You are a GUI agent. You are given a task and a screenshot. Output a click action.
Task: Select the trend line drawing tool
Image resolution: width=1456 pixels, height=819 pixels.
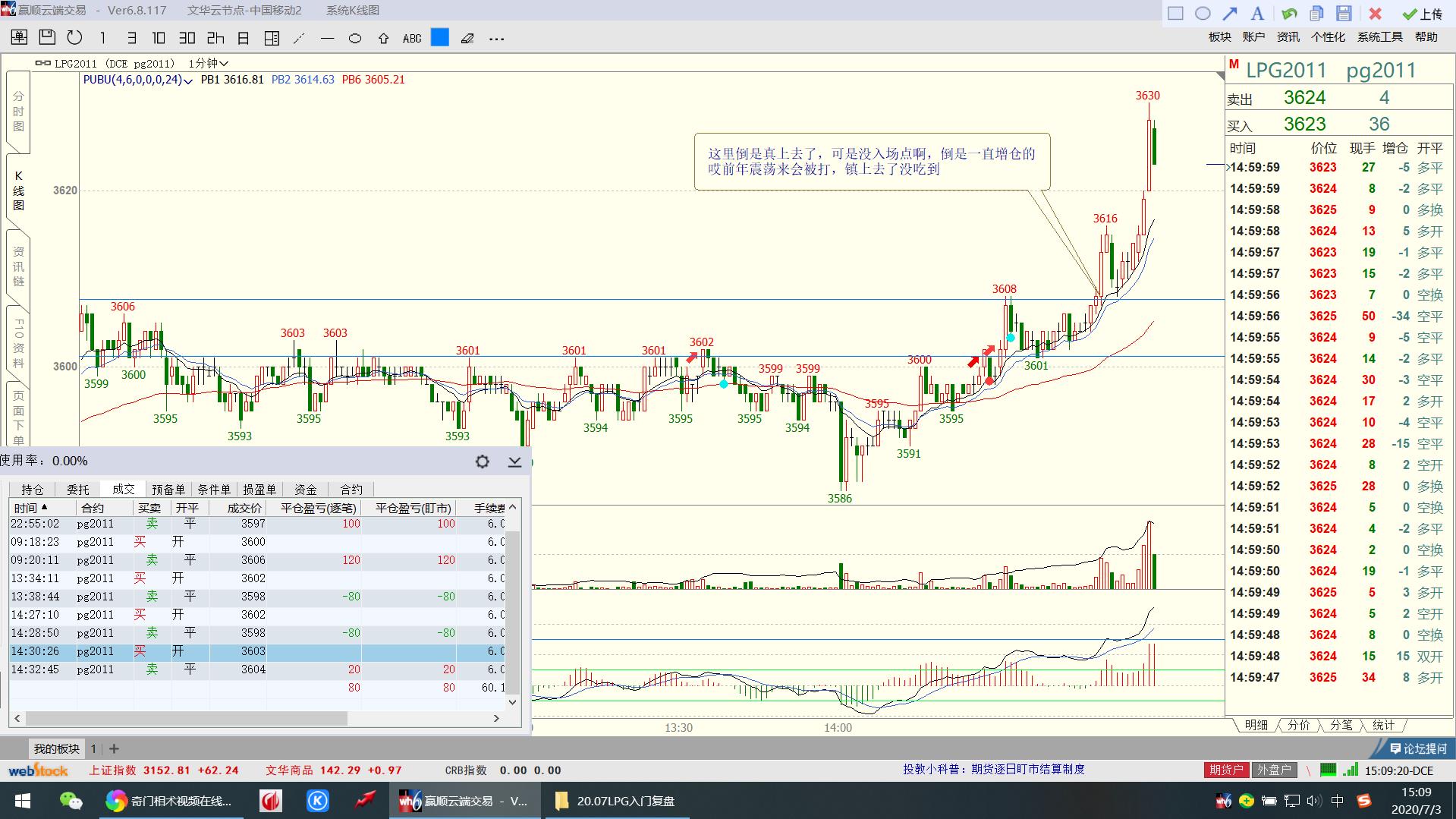coord(299,38)
